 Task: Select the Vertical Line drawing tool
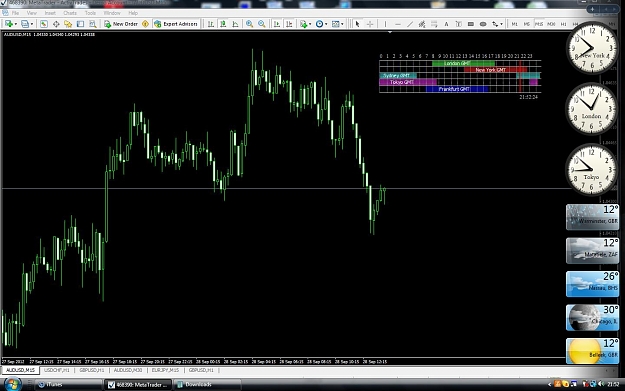tap(385, 24)
